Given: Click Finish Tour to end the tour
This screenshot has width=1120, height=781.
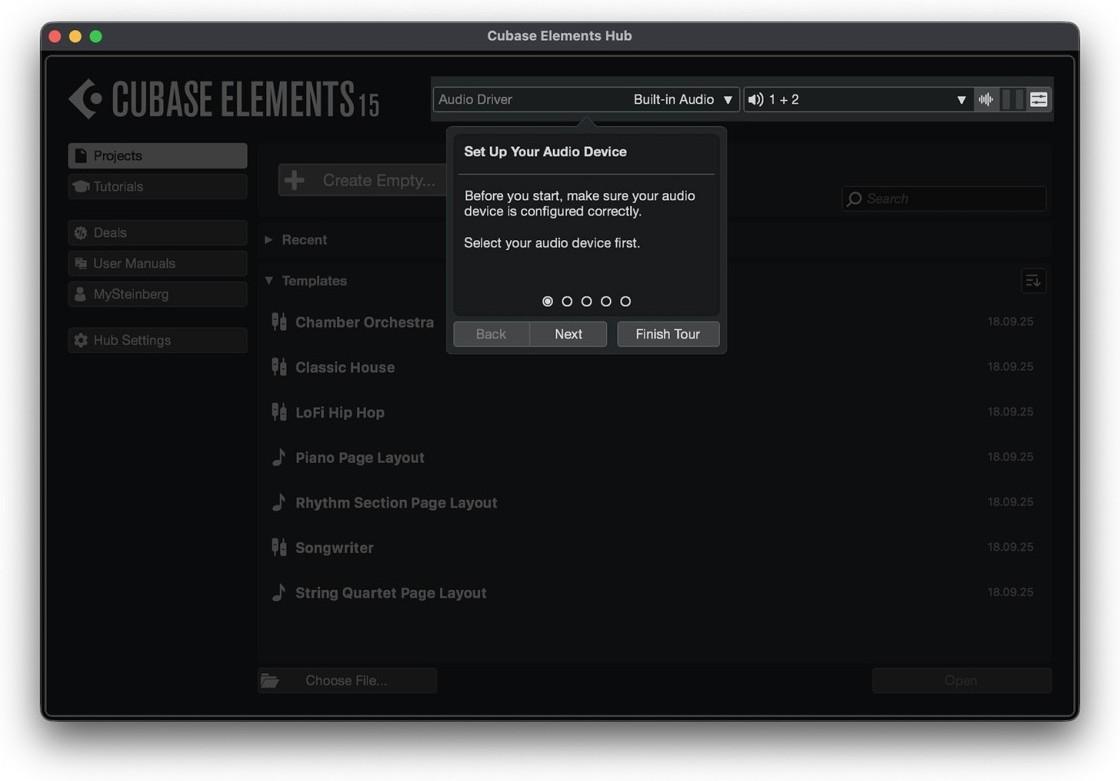Looking at the screenshot, I should click(668, 334).
